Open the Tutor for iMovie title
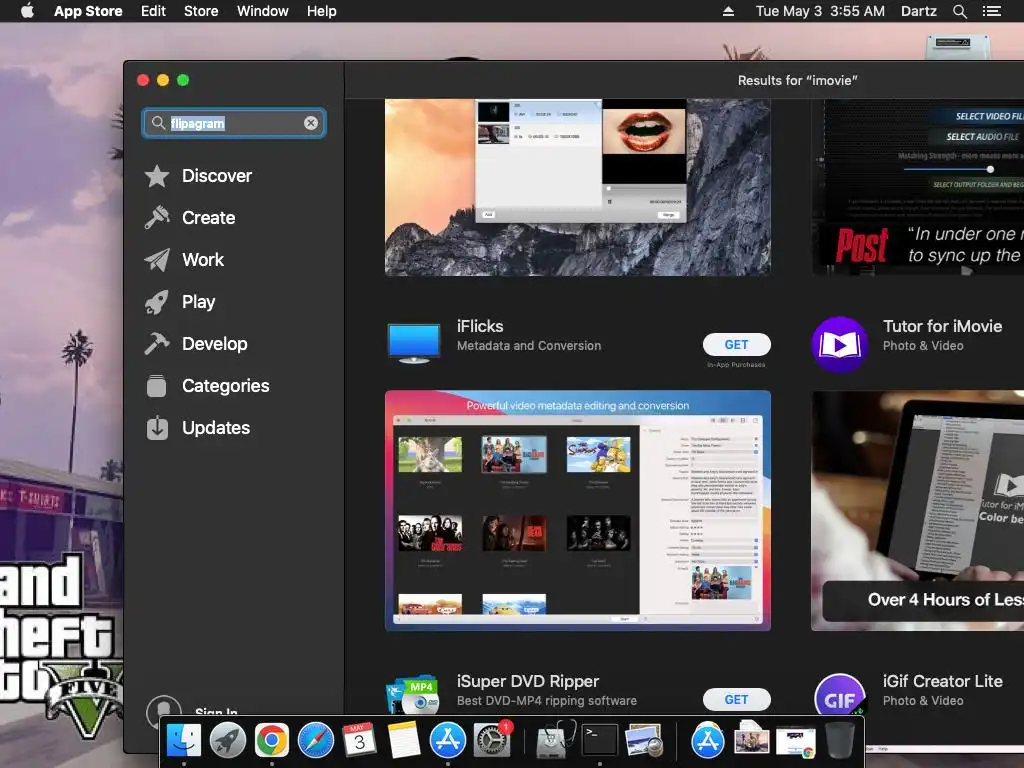1024x768 pixels. coord(942,326)
